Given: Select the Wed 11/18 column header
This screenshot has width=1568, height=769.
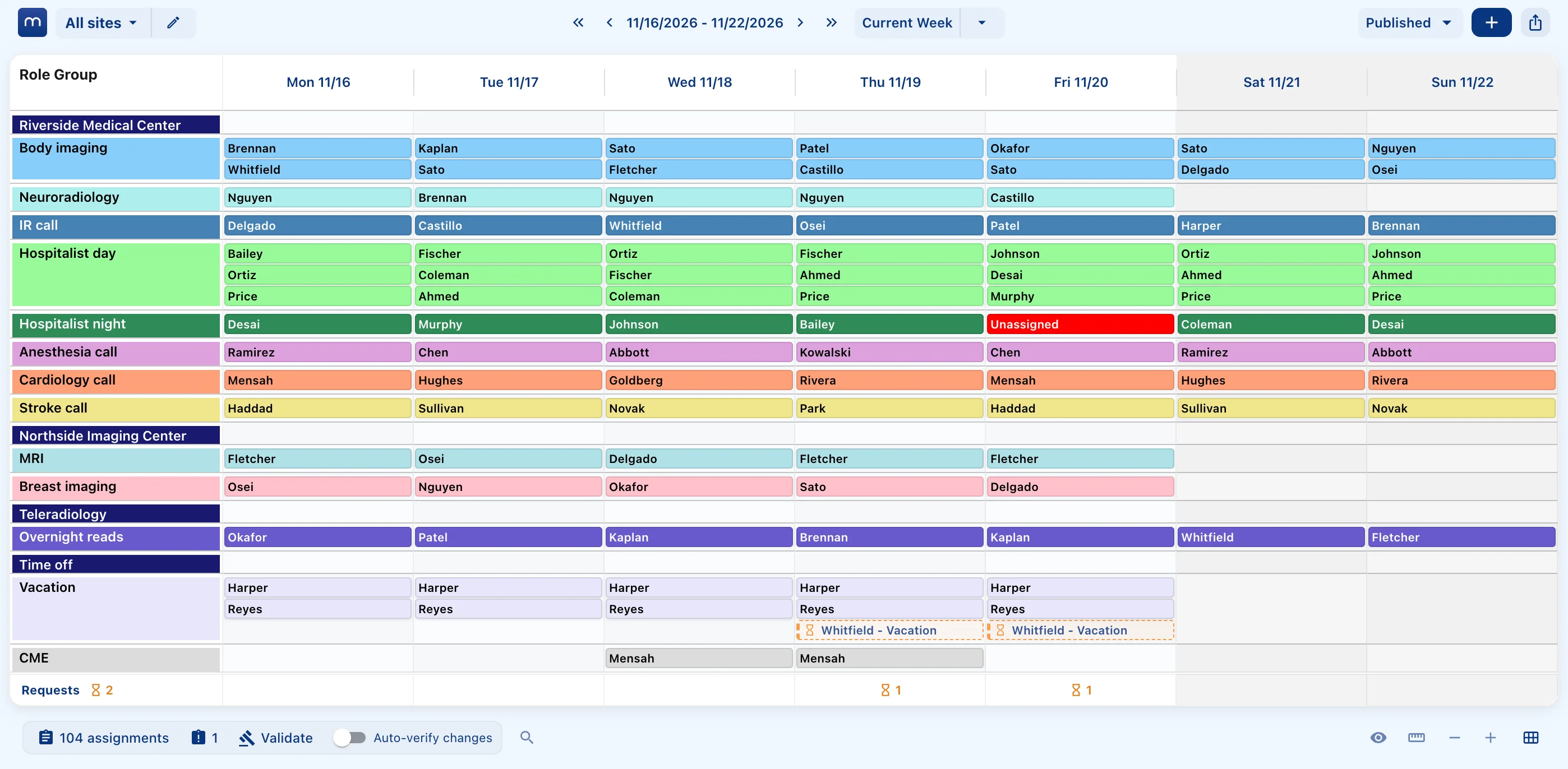Looking at the screenshot, I should 699,82.
